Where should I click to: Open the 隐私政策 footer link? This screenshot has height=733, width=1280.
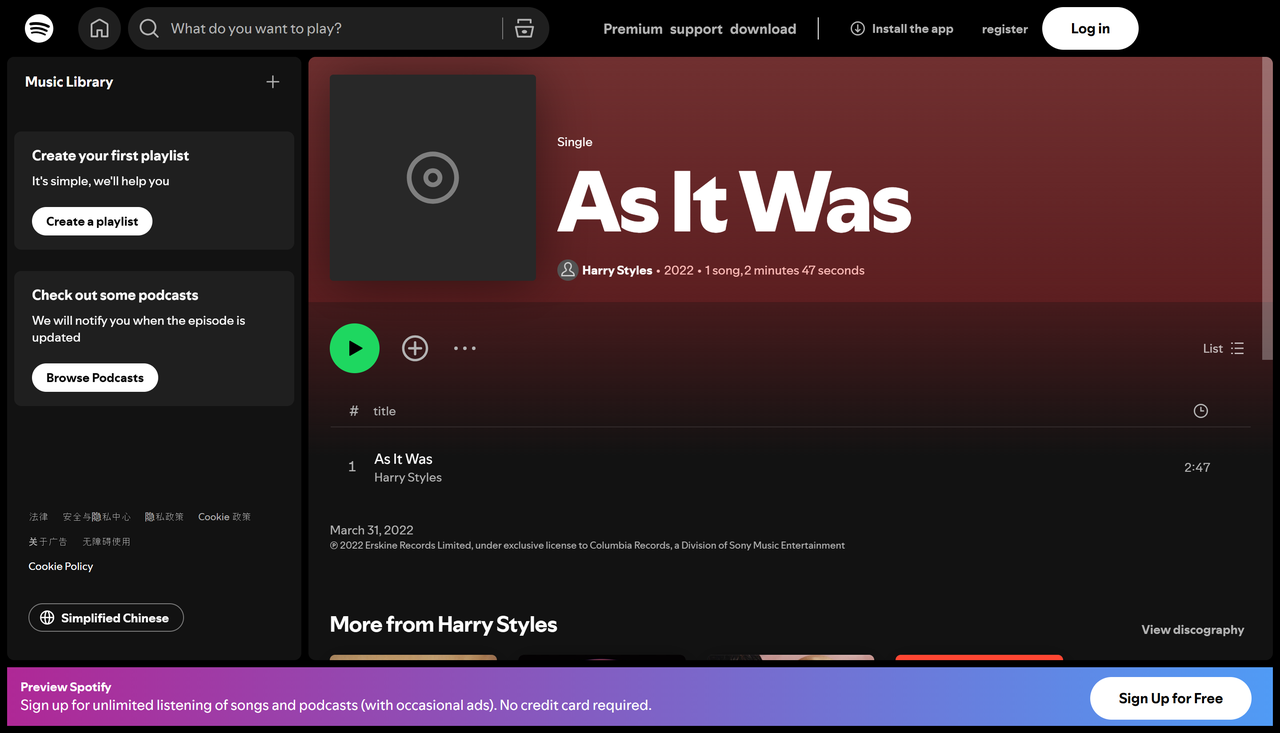[x=164, y=517]
